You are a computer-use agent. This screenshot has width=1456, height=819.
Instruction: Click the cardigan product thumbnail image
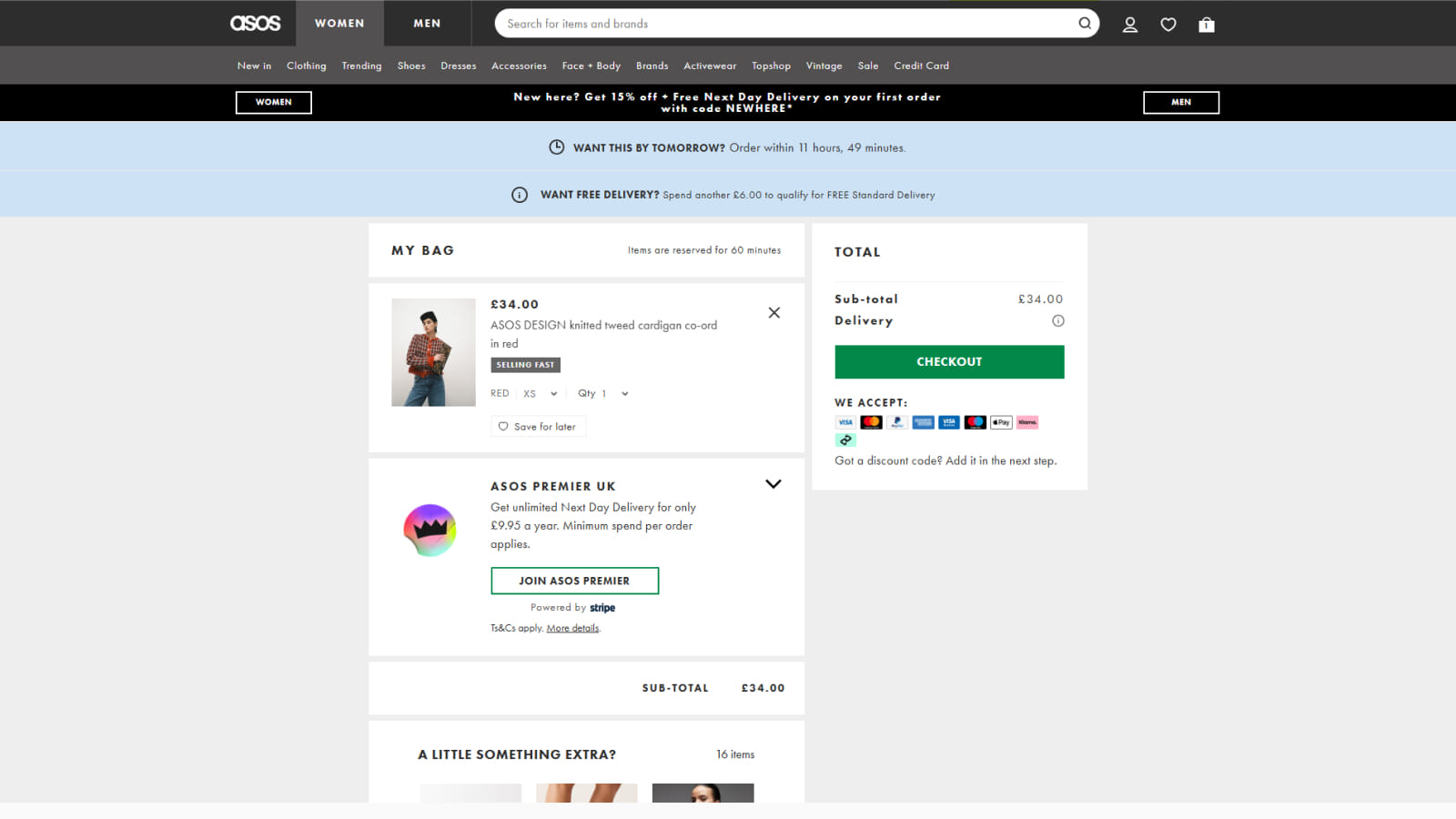tap(433, 352)
